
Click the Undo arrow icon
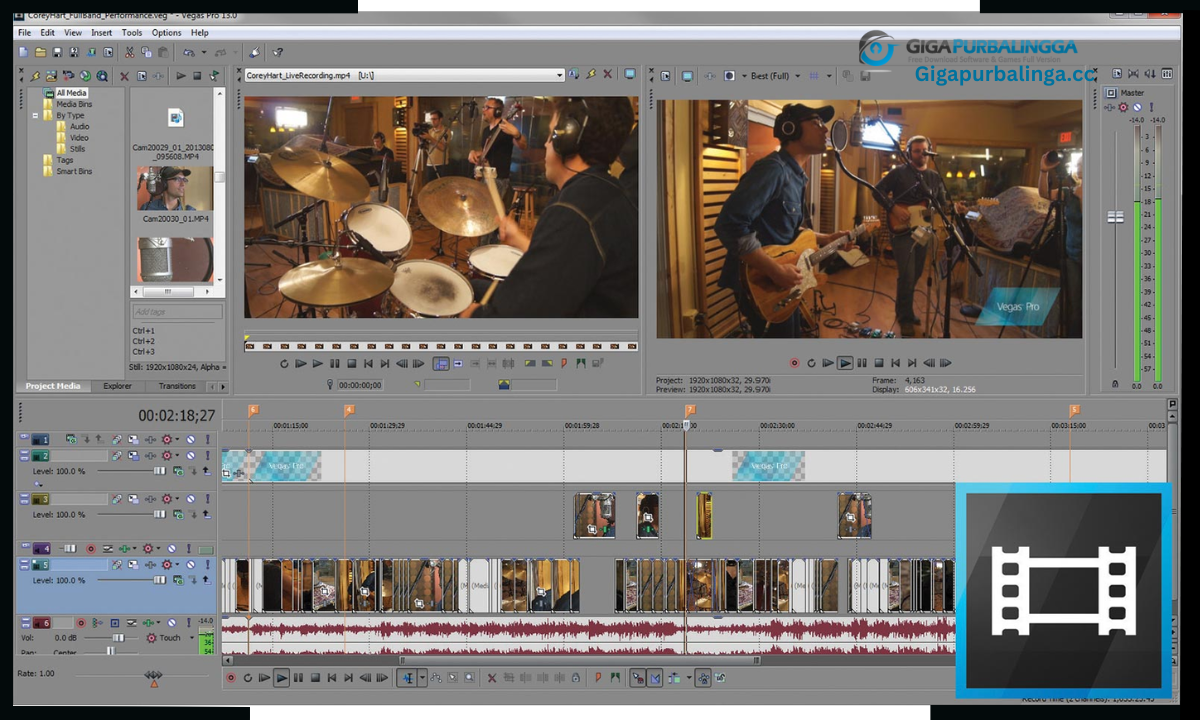pos(188,52)
